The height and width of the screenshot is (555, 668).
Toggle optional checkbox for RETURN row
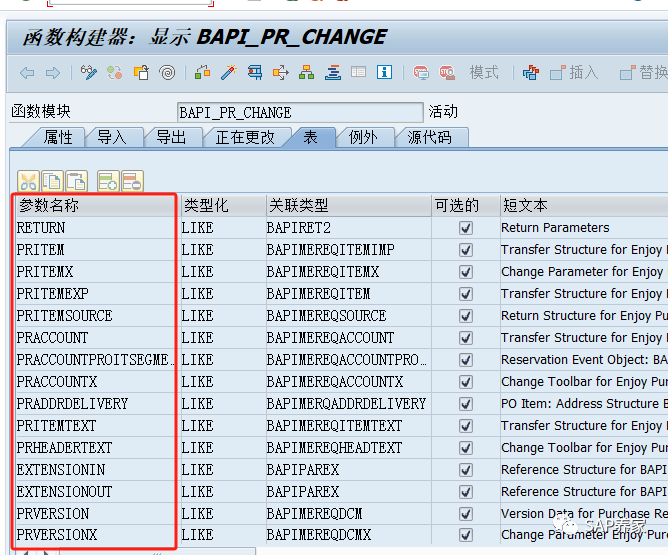(466, 228)
